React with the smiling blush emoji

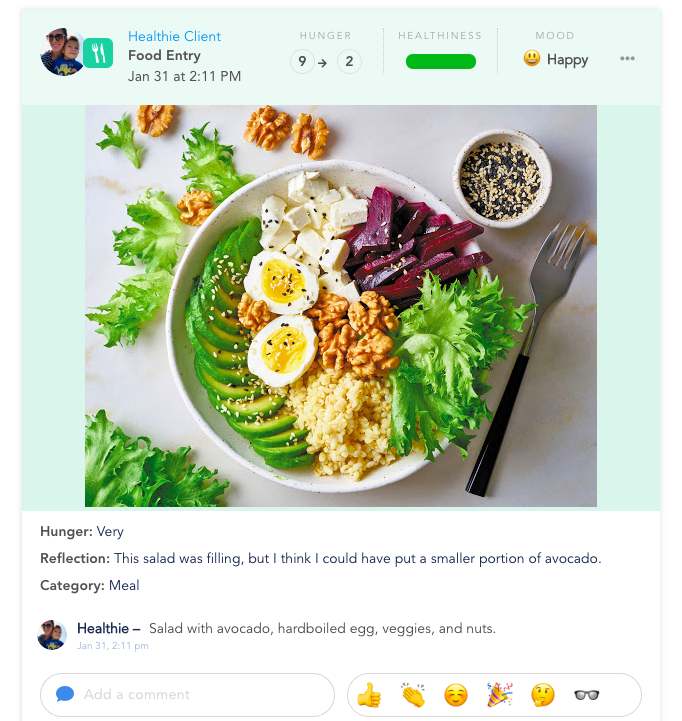coord(456,695)
